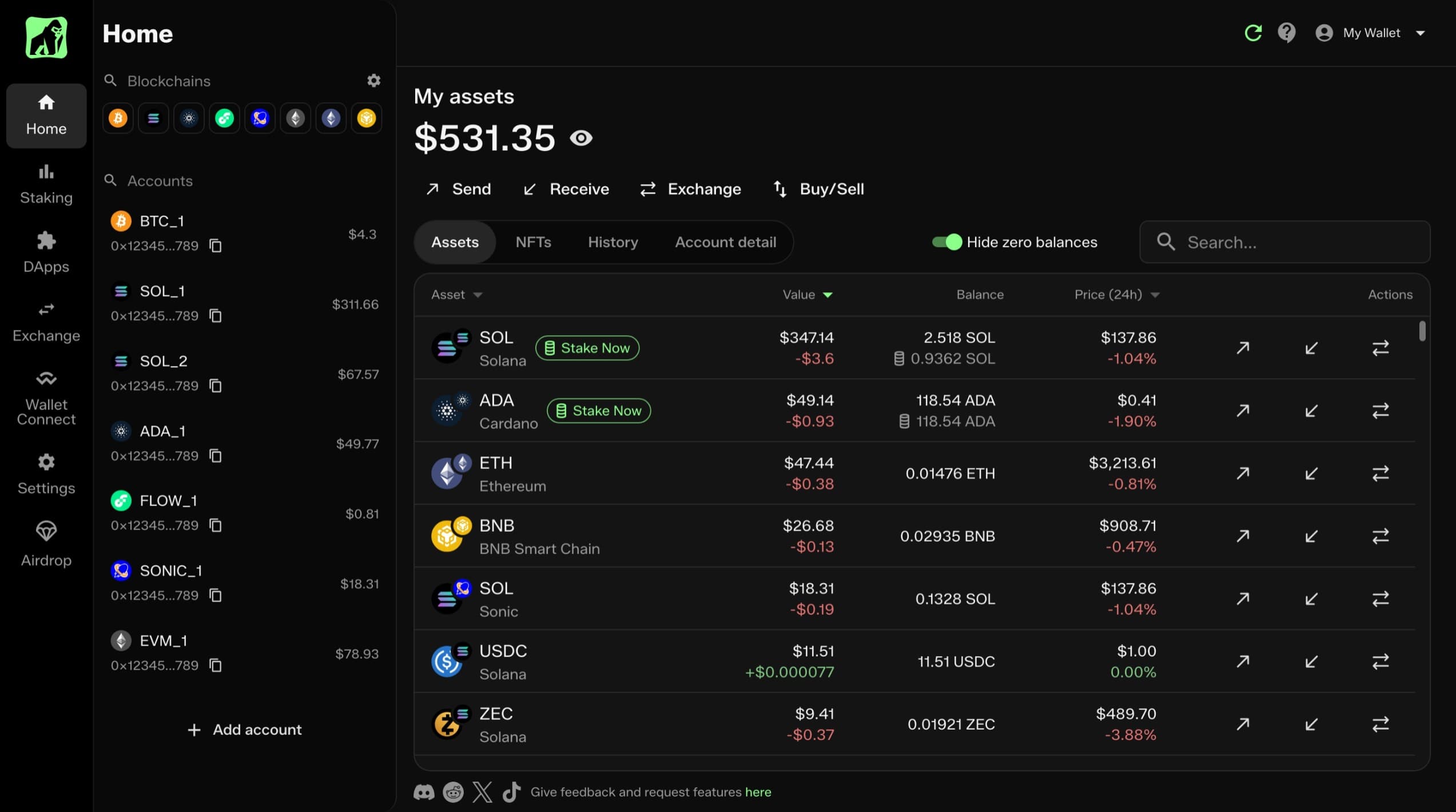Copy the BTC_1 account address
The height and width of the screenshot is (812, 1456).
click(215, 246)
